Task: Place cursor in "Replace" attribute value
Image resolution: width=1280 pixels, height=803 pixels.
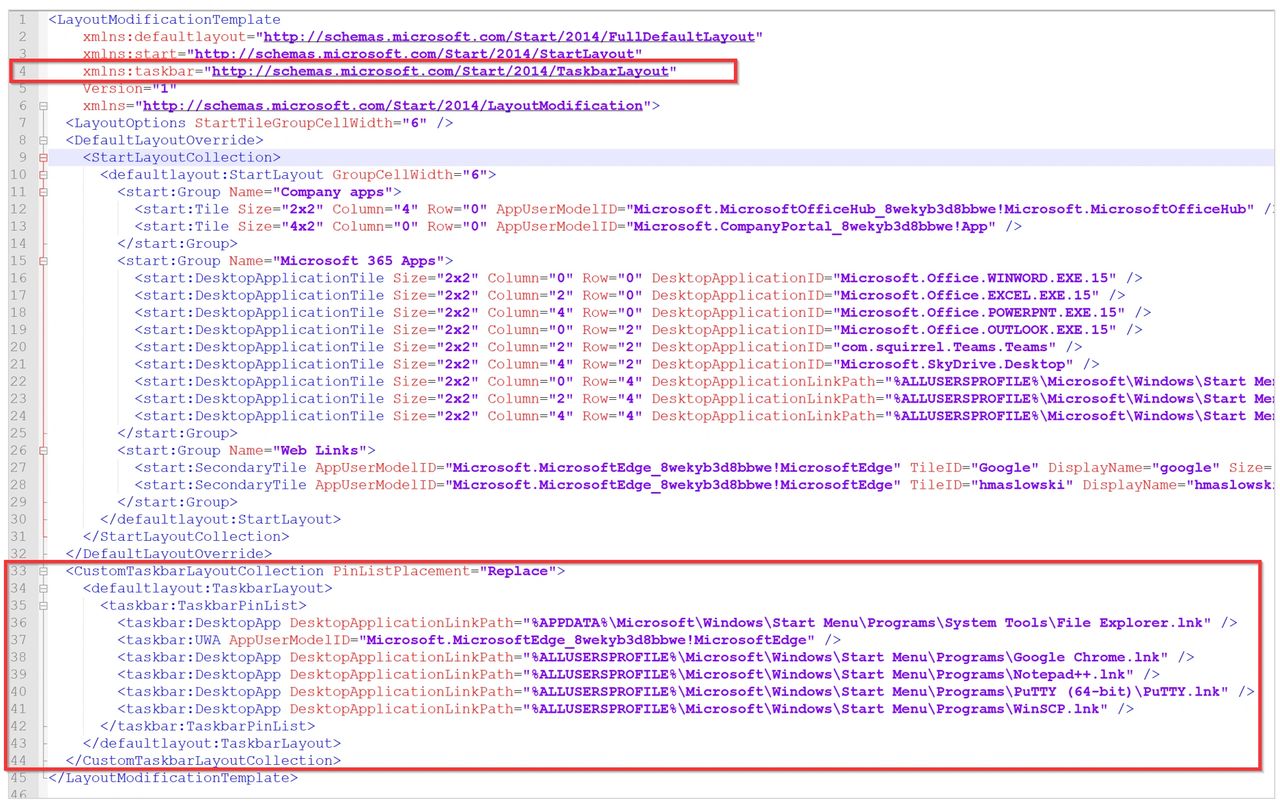Action: coord(517,571)
